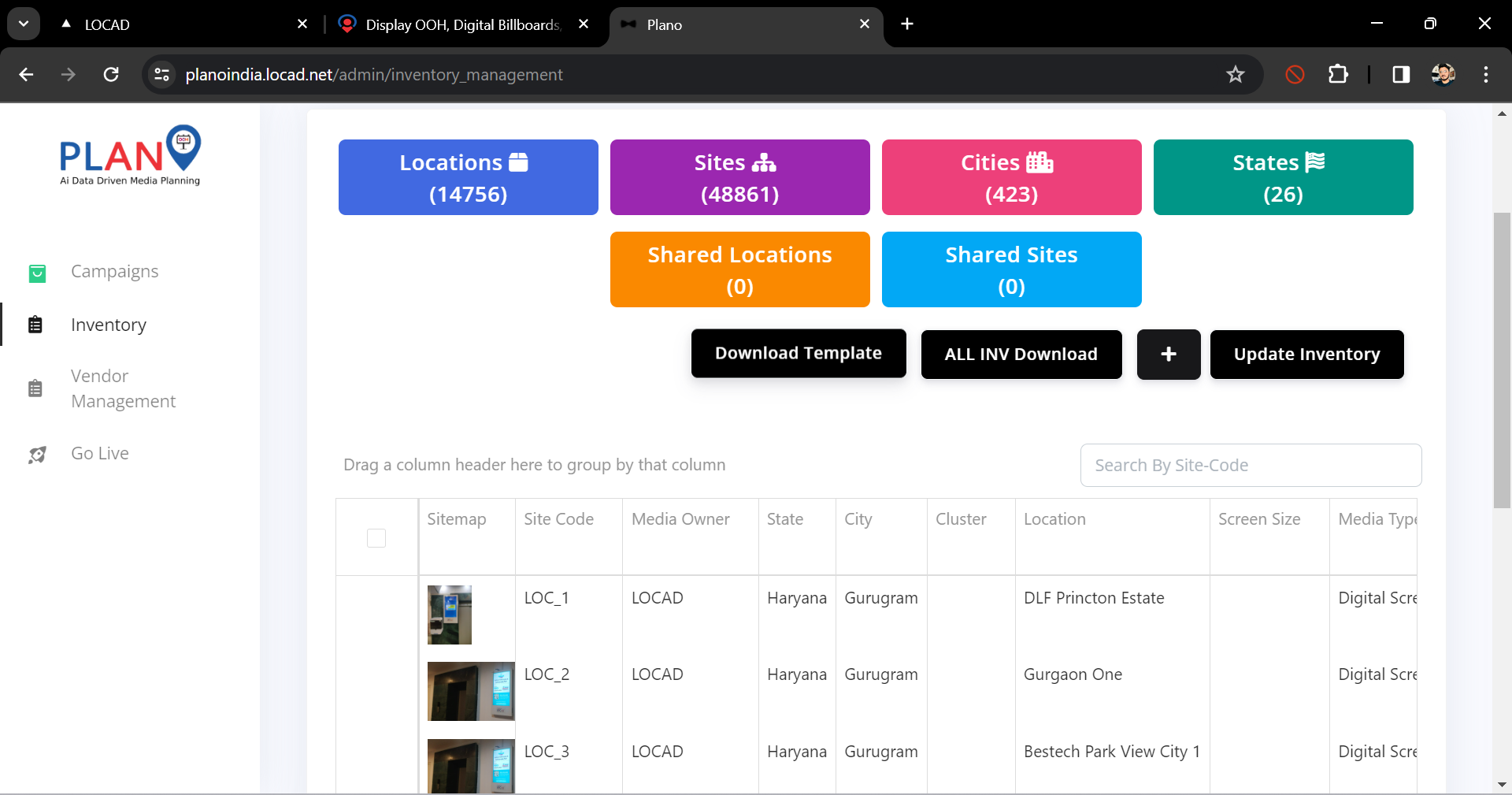
Task: Click the ALL INV Download button
Action: click(1021, 355)
